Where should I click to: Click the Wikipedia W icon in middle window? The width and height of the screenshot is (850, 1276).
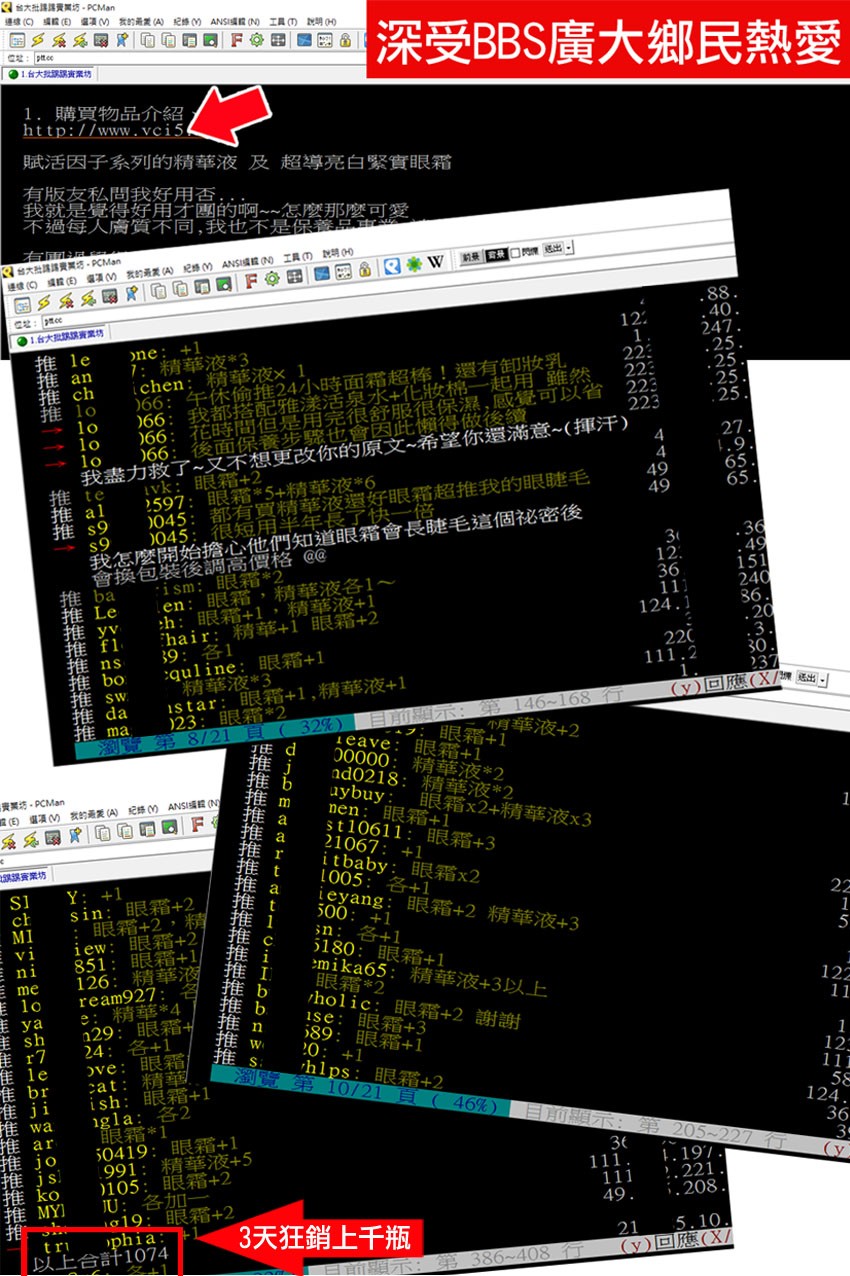pyautogui.click(x=436, y=263)
